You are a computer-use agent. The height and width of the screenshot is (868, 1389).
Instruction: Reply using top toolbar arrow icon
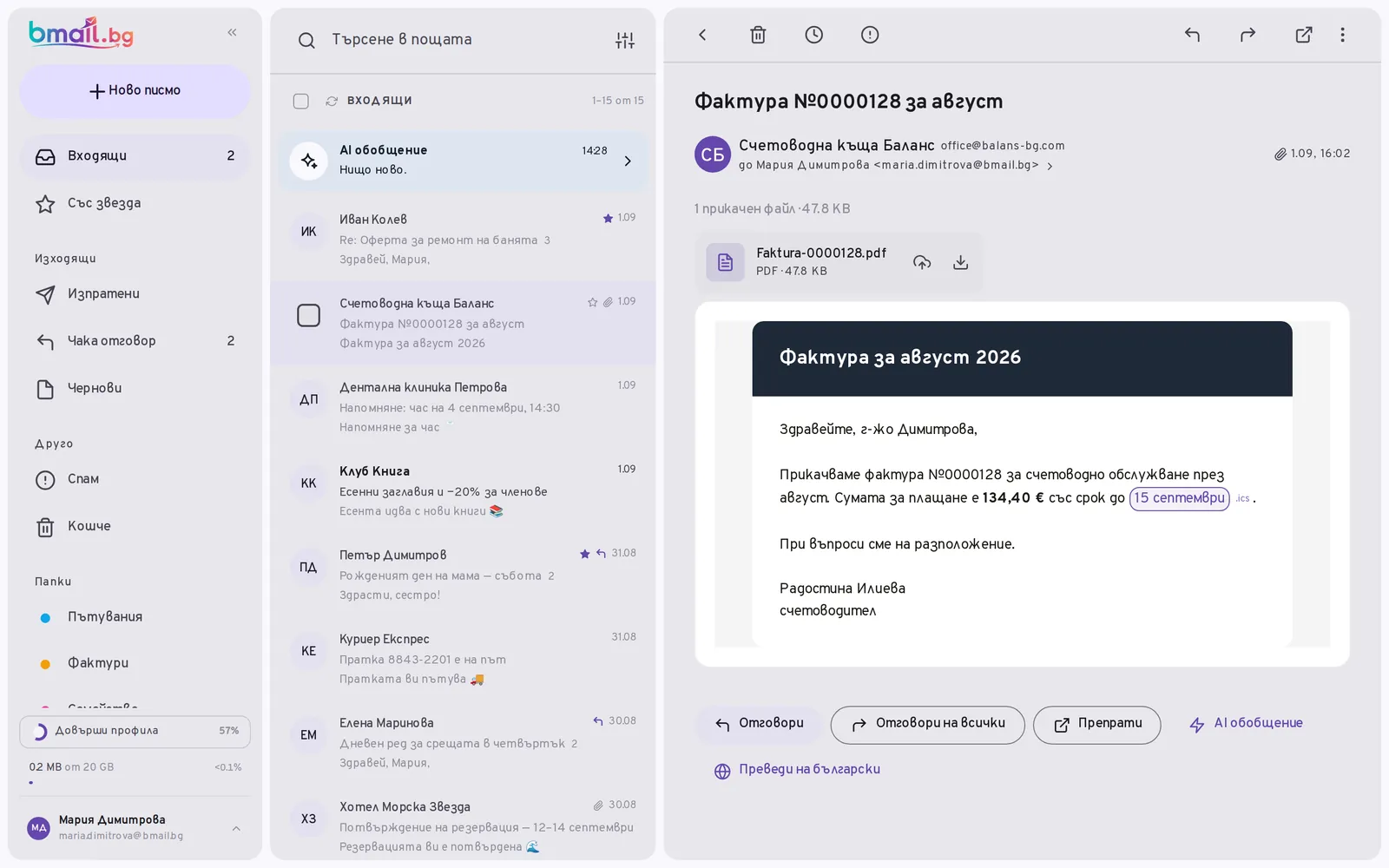click(1192, 35)
